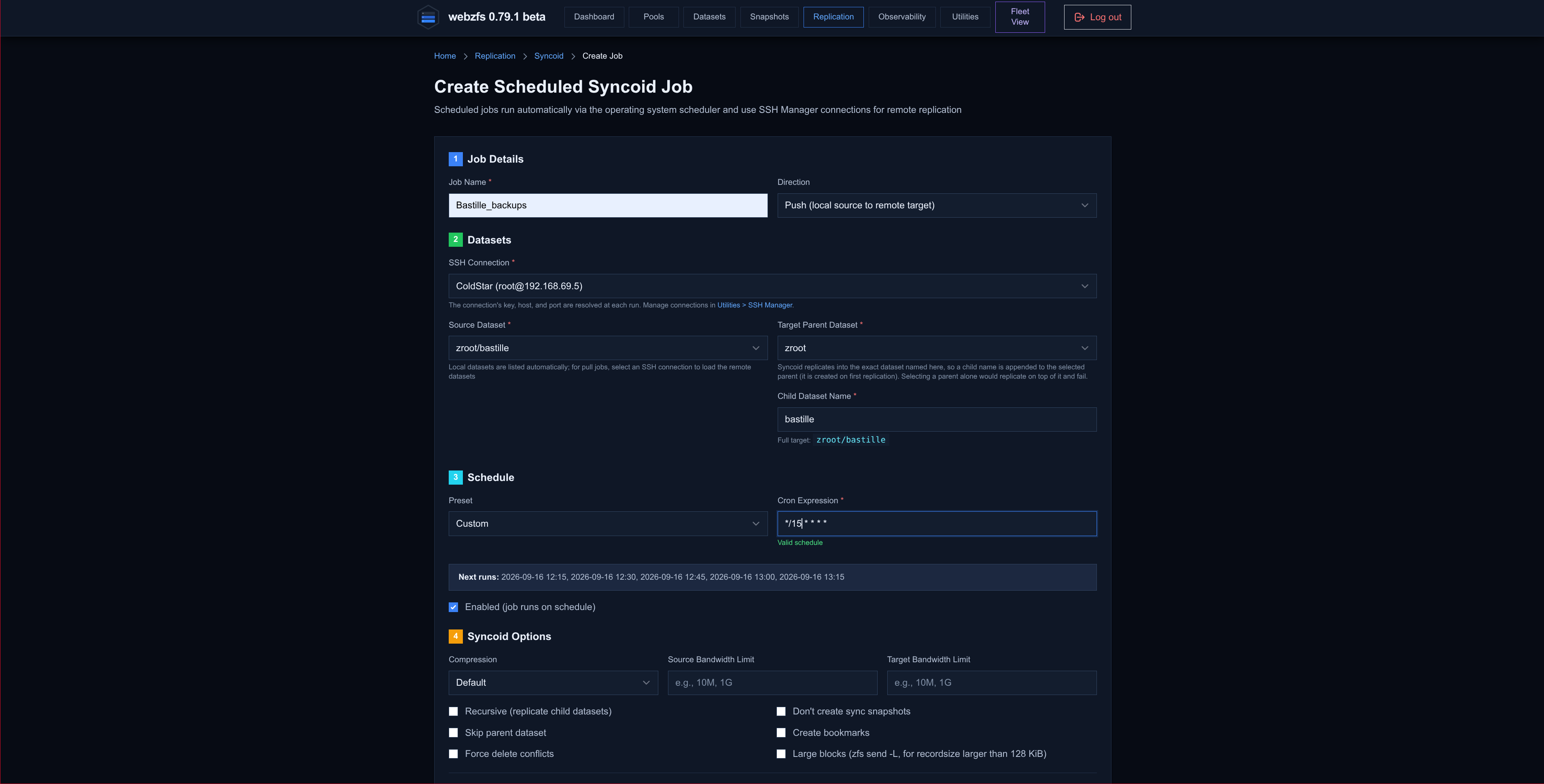This screenshot has width=1544, height=784.
Task: Enable Recursive replicate child datasets
Action: pos(453,712)
